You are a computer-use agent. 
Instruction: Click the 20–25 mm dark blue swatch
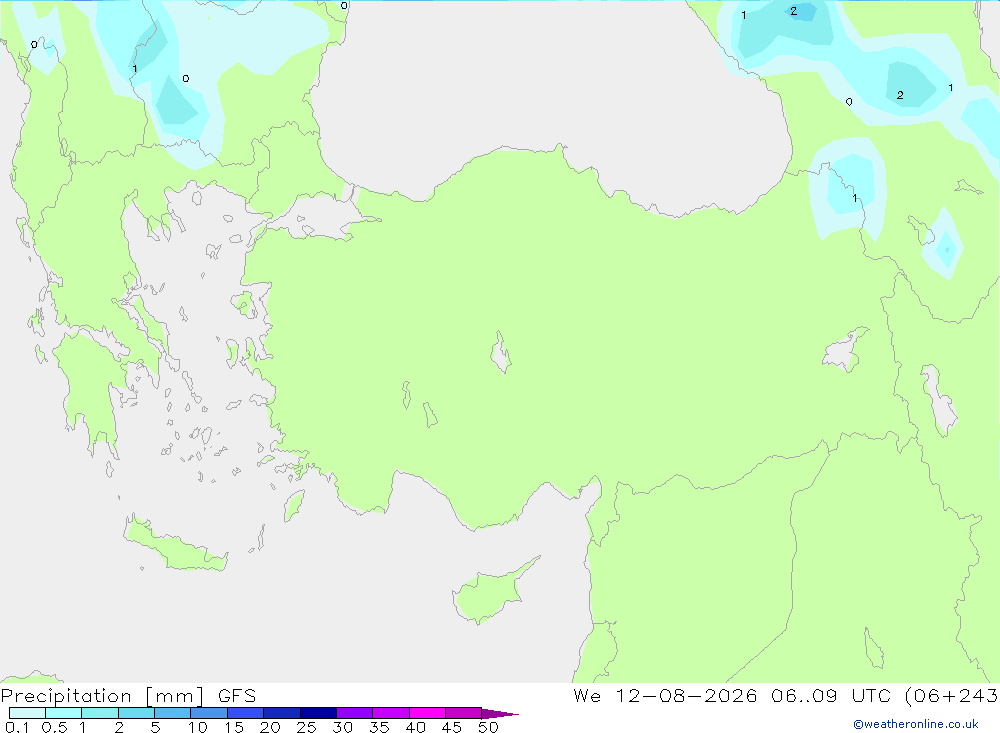(282, 713)
